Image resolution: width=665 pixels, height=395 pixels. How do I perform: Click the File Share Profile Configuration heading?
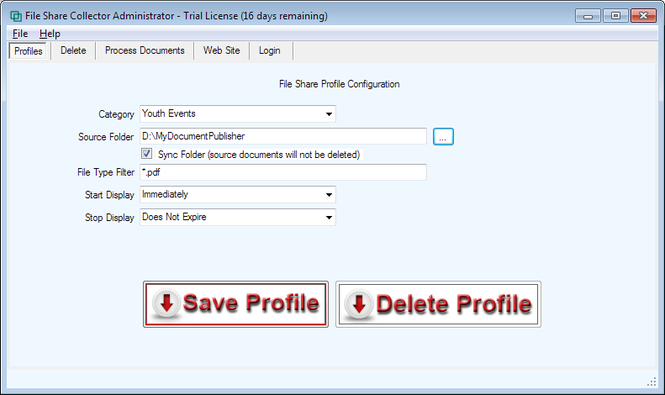(339, 84)
